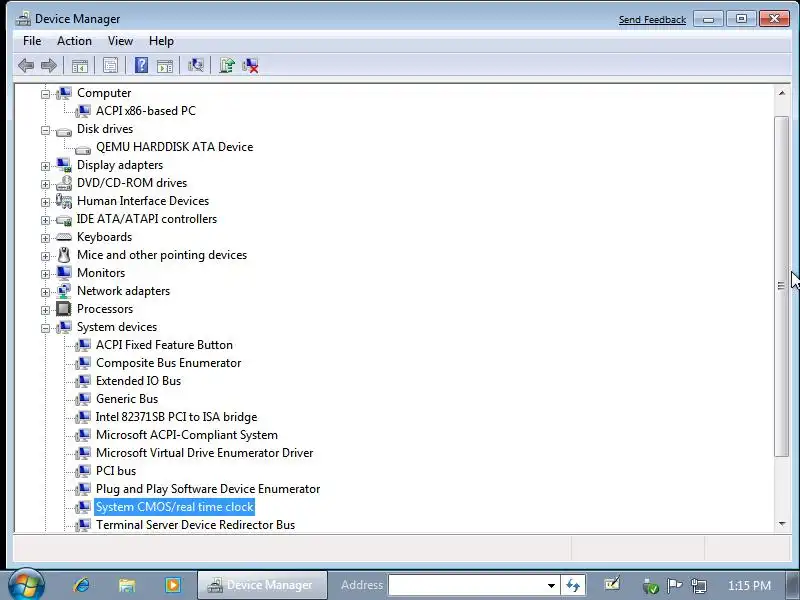800x600 pixels.
Task: Click the Human Interface Devices icon
Action: pos(64,201)
